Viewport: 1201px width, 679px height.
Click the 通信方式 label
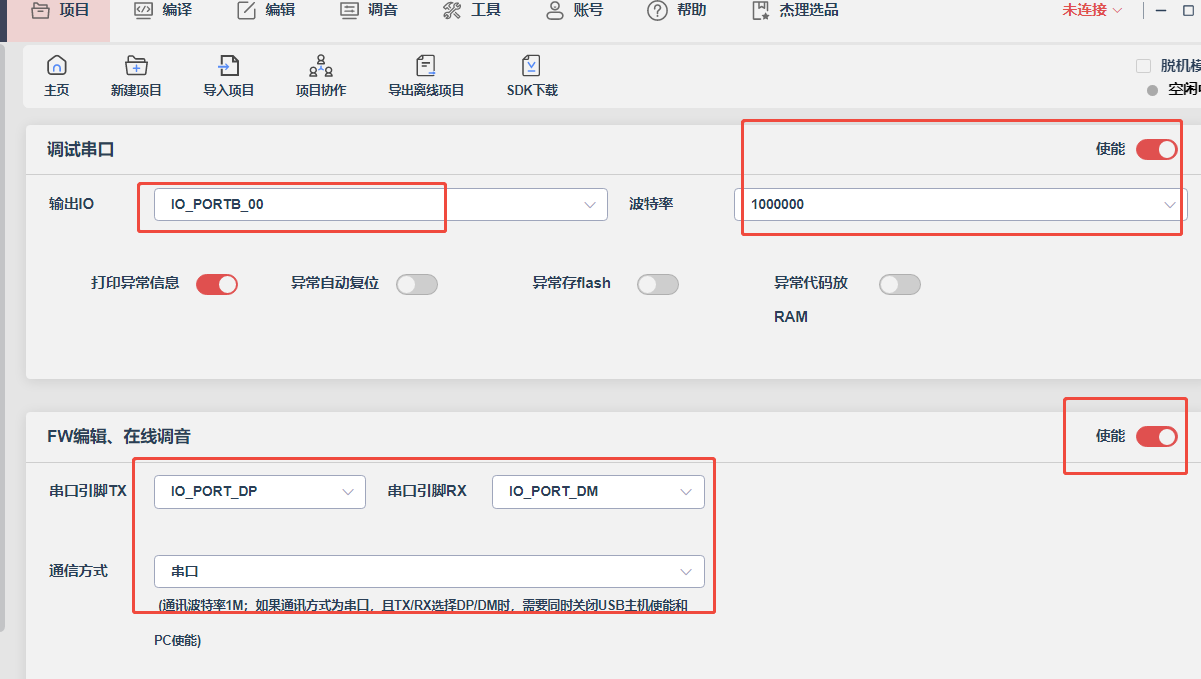tap(79, 571)
